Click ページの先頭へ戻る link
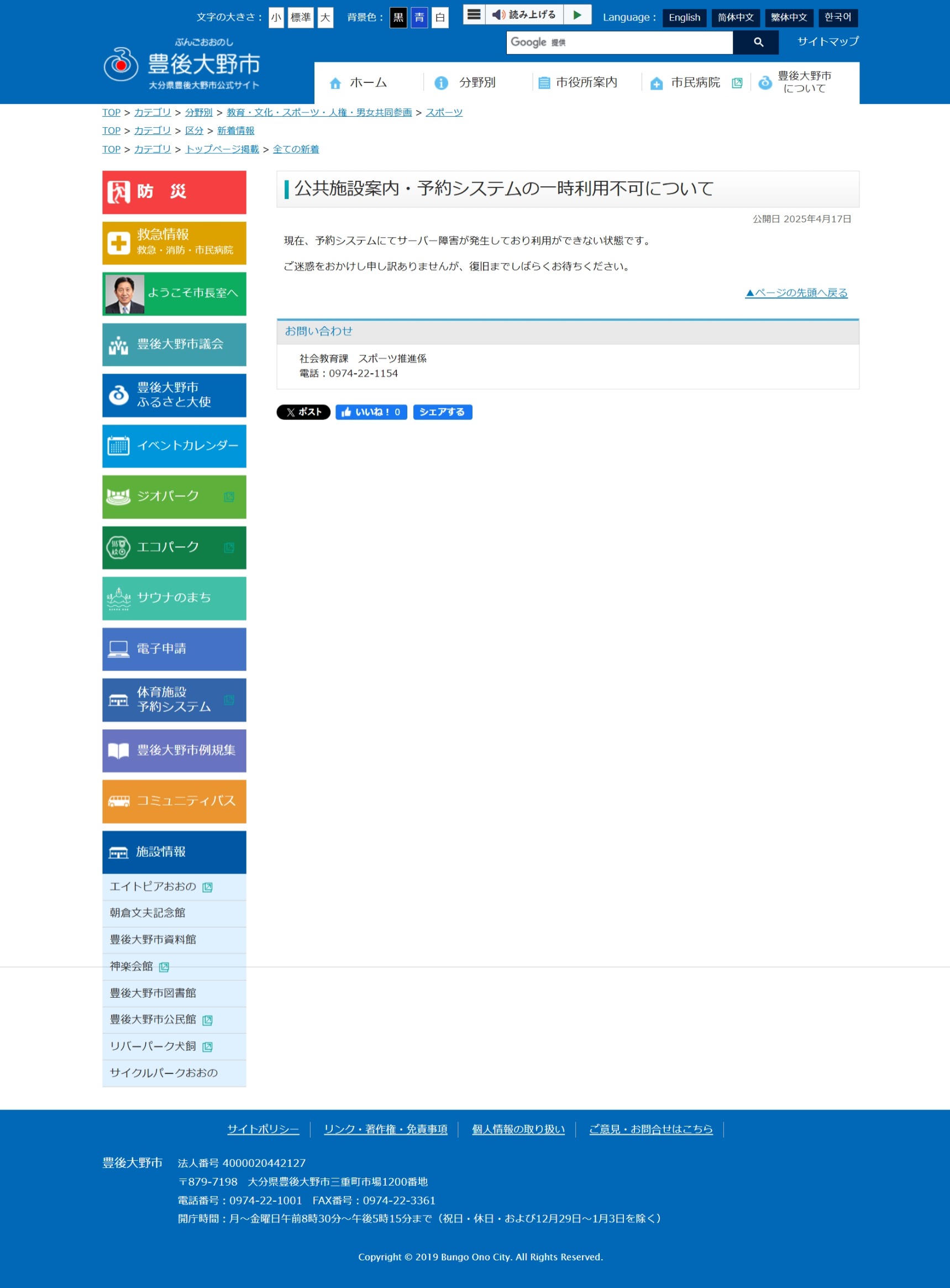The width and height of the screenshot is (950, 1288). coord(797,294)
